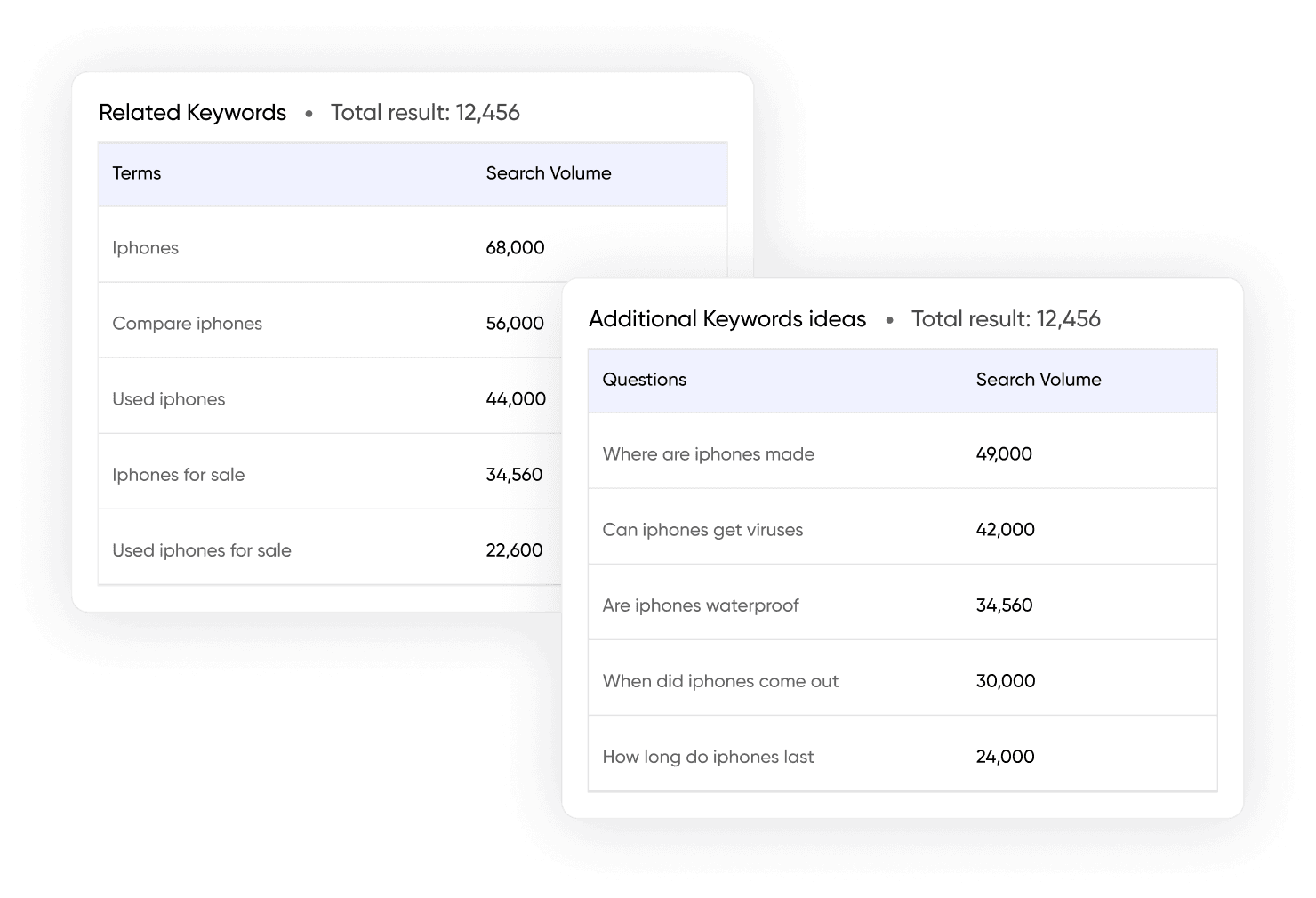This screenshot has width=1316, height=898.
Task: Sort by Search Volume in Related Keywords
Action: (x=548, y=173)
